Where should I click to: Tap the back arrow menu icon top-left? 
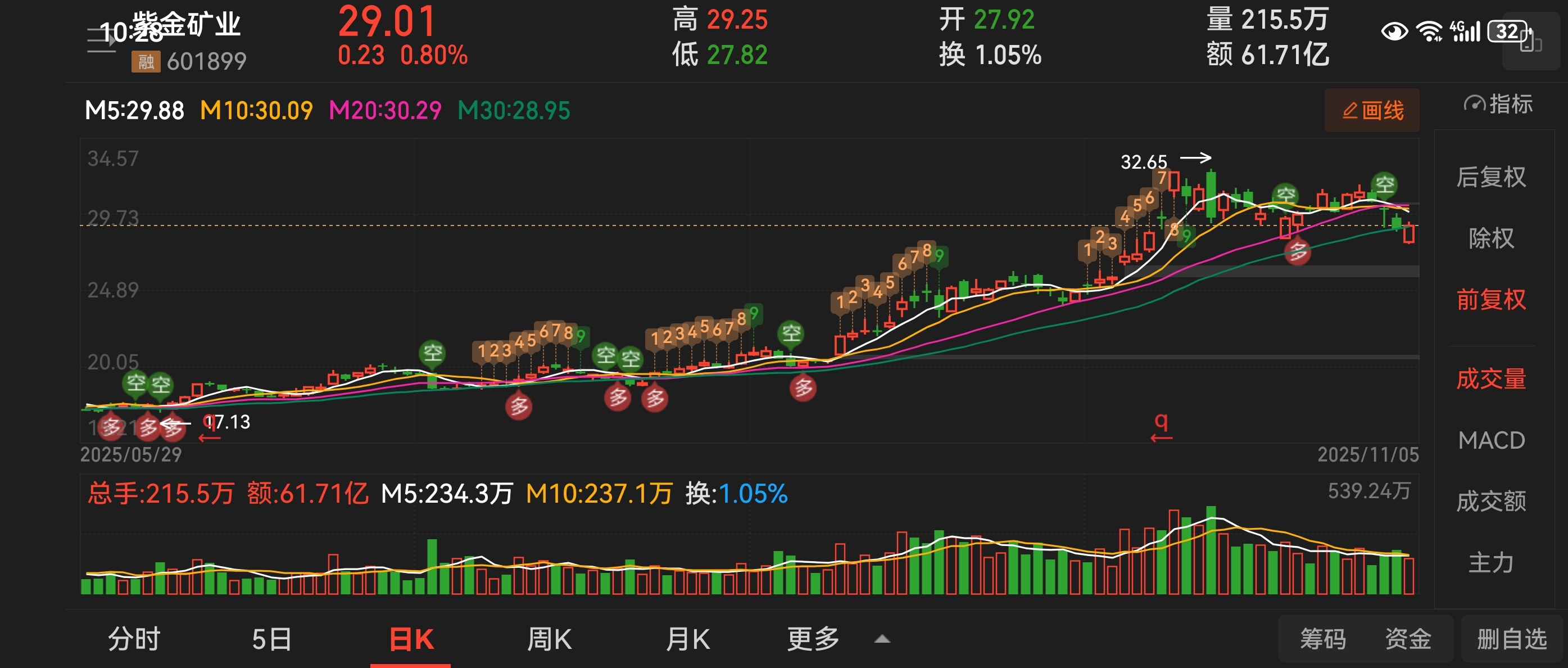point(101,39)
